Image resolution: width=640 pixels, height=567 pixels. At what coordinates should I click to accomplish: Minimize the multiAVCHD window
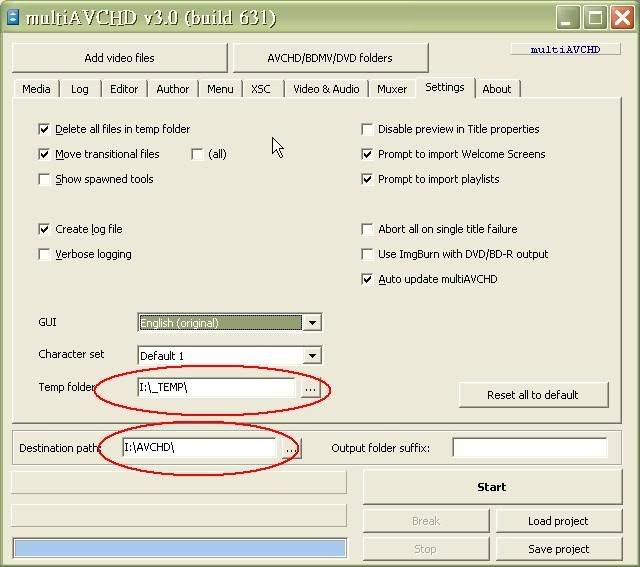click(568, 18)
